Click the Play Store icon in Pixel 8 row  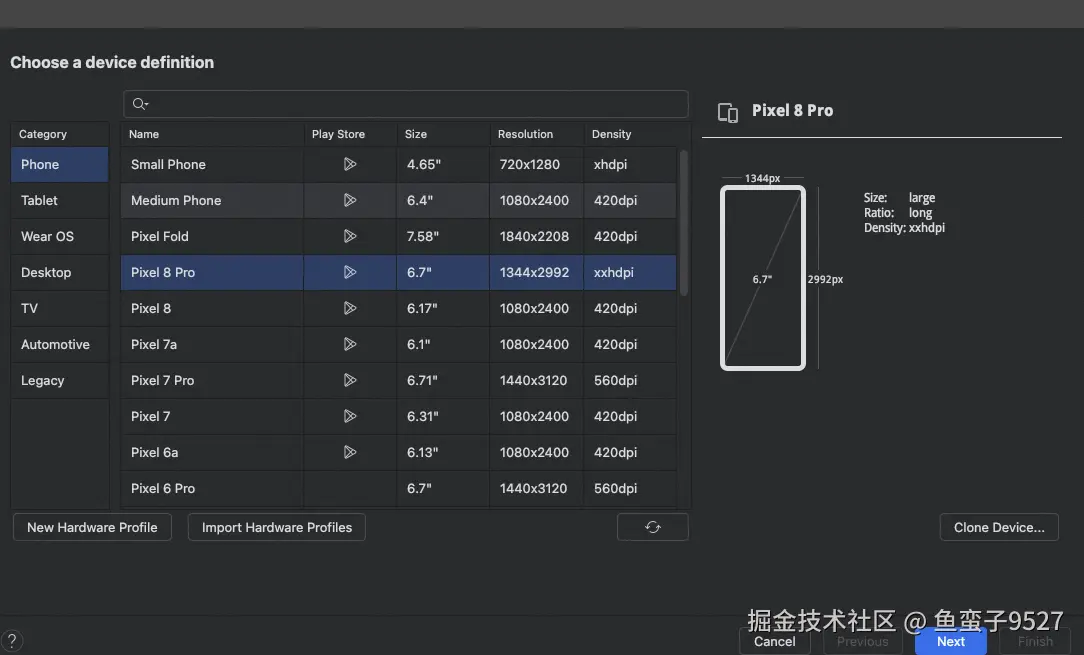tap(350, 308)
